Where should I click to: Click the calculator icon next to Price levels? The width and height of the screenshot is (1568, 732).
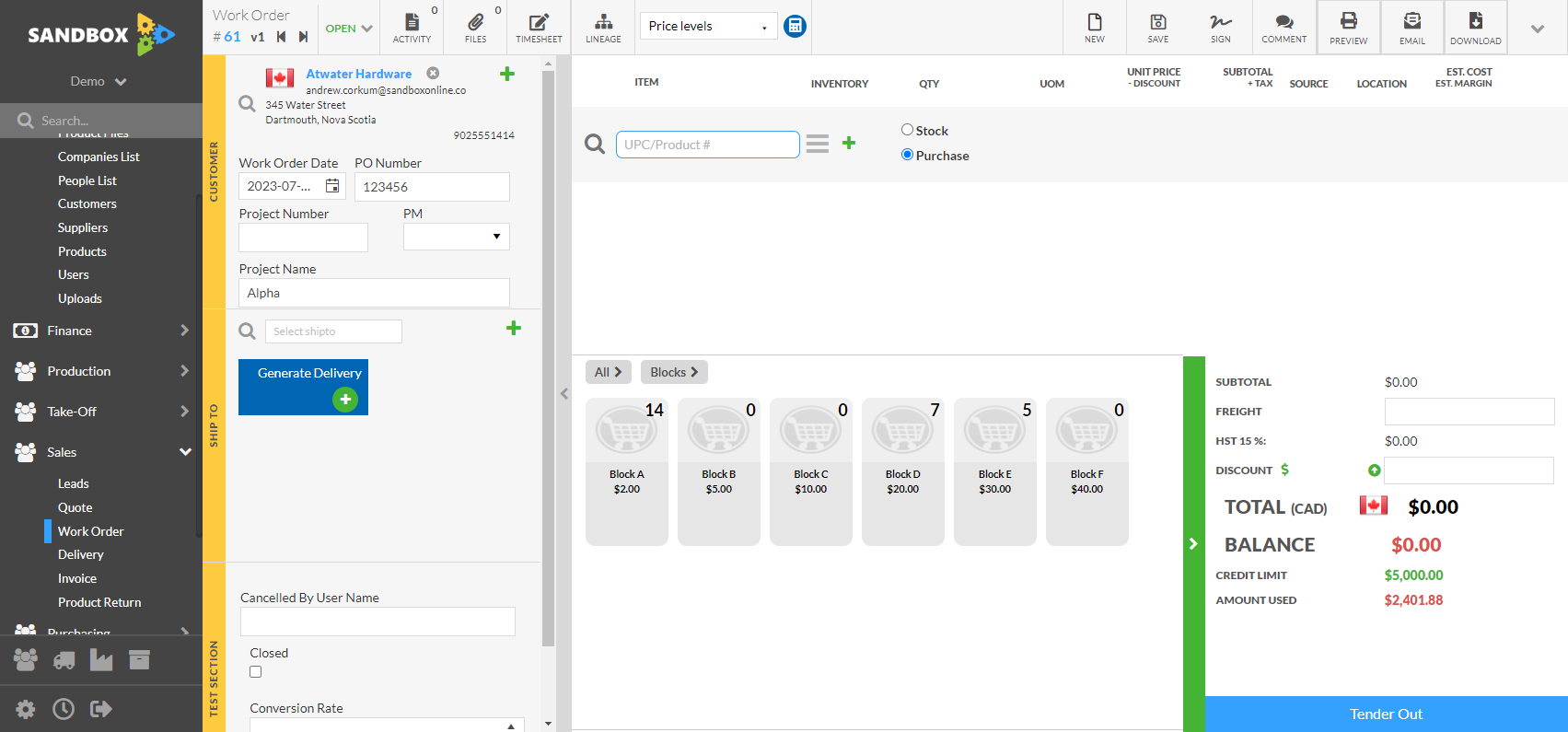[795, 26]
